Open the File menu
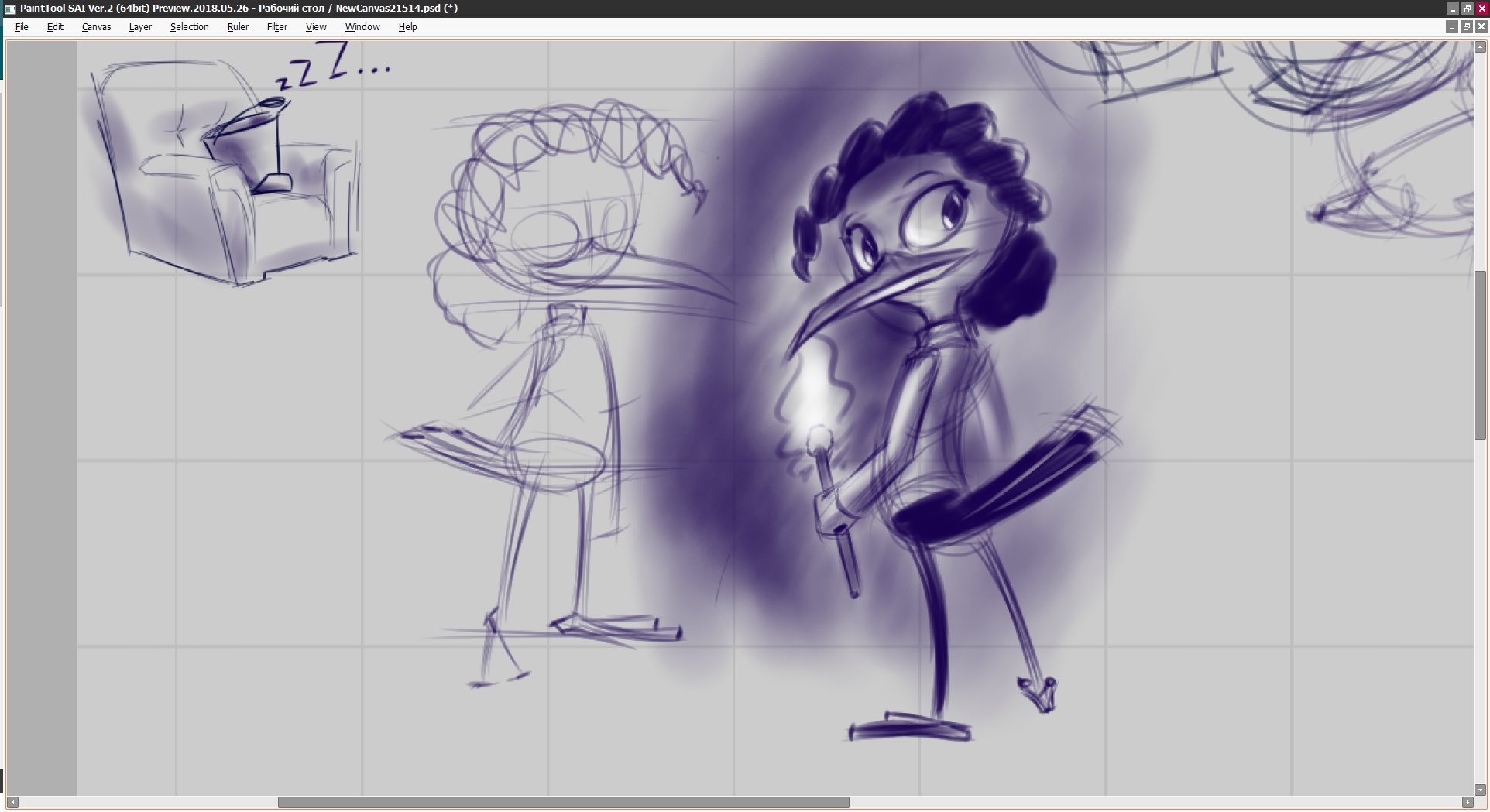 coord(22,26)
